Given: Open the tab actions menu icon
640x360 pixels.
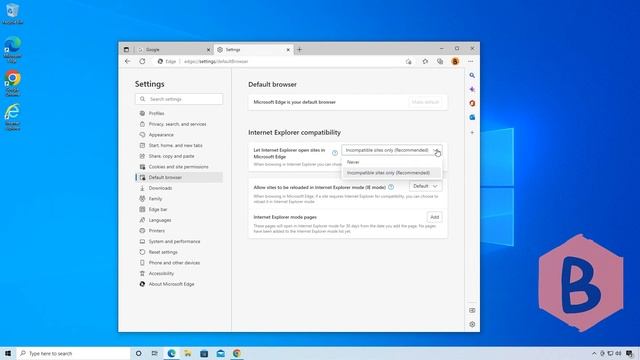Looking at the screenshot, I should click(126, 49).
